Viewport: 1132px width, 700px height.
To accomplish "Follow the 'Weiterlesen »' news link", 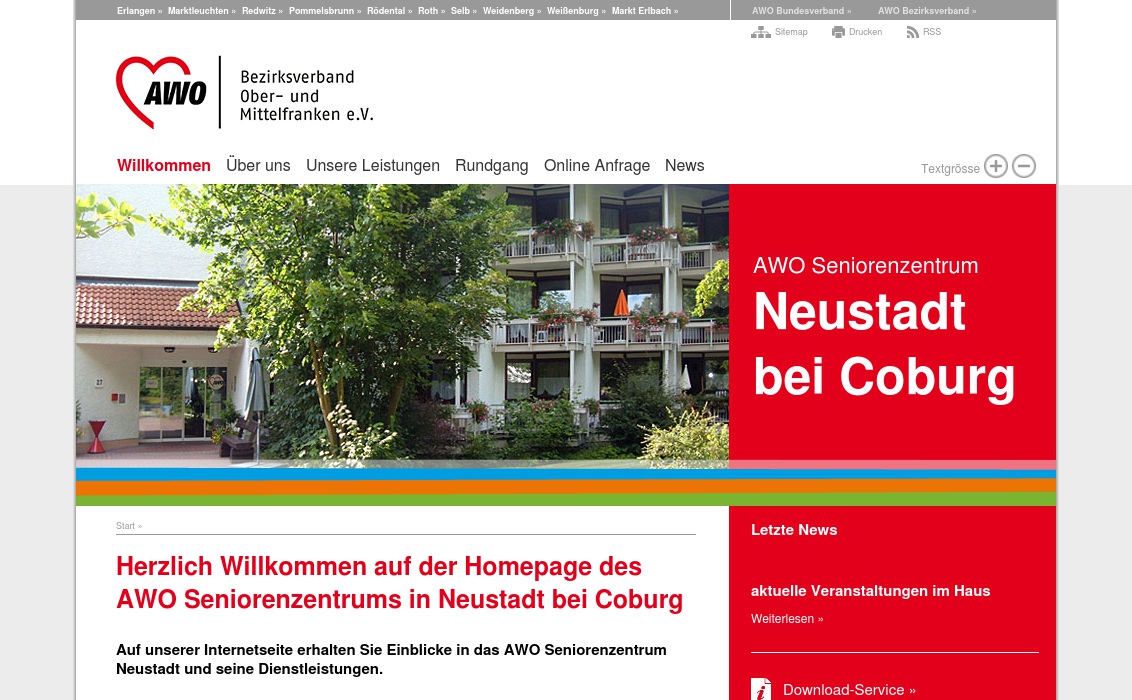I will tap(787, 618).
